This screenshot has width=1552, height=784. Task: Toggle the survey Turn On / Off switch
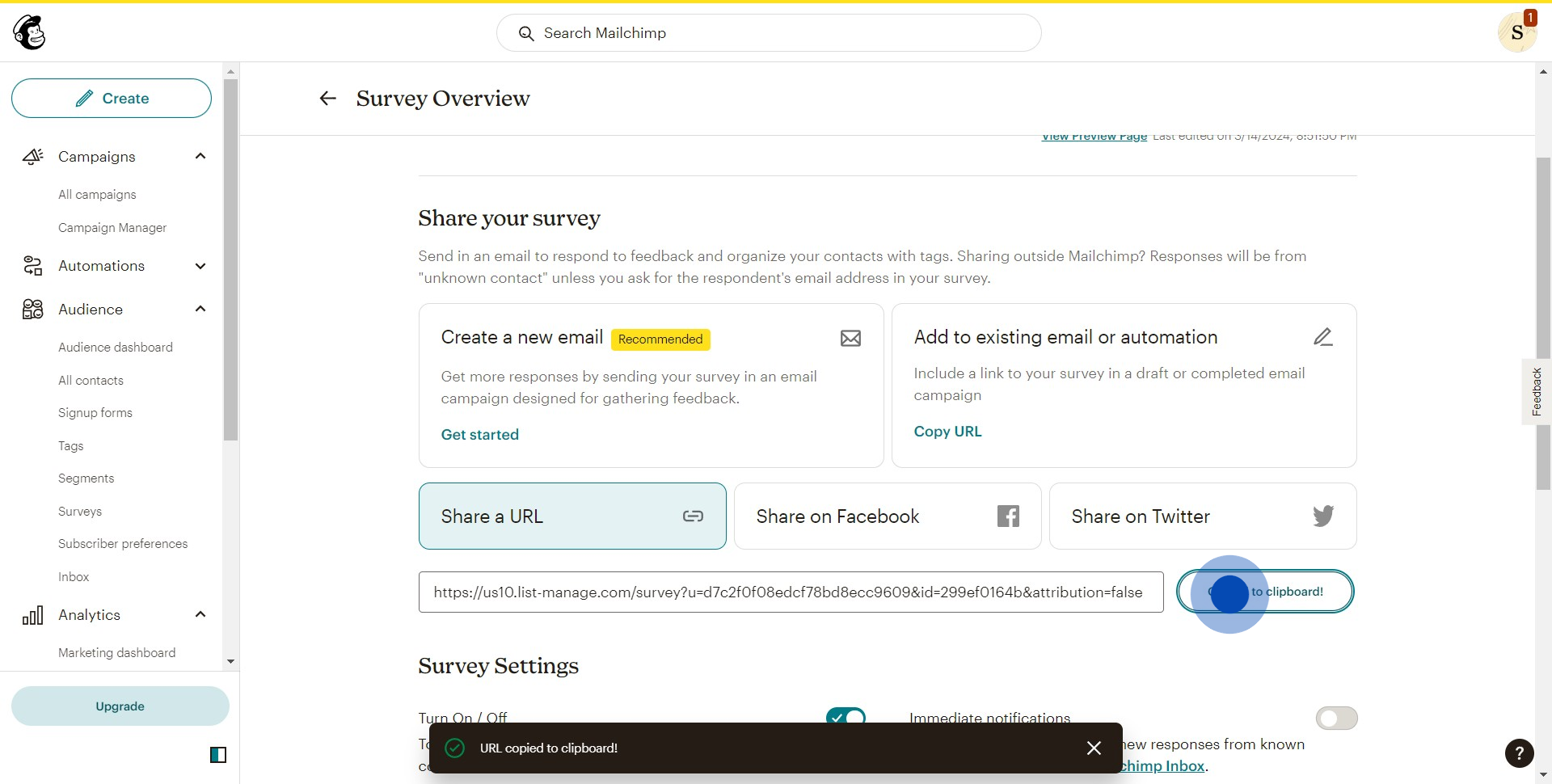tap(846, 717)
